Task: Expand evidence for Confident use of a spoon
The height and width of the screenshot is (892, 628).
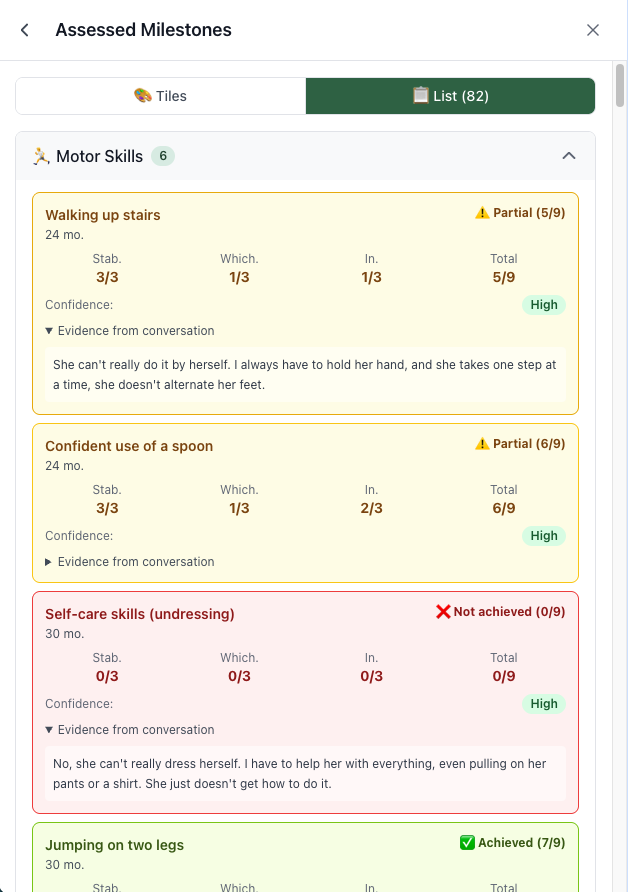Action: (130, 562)
